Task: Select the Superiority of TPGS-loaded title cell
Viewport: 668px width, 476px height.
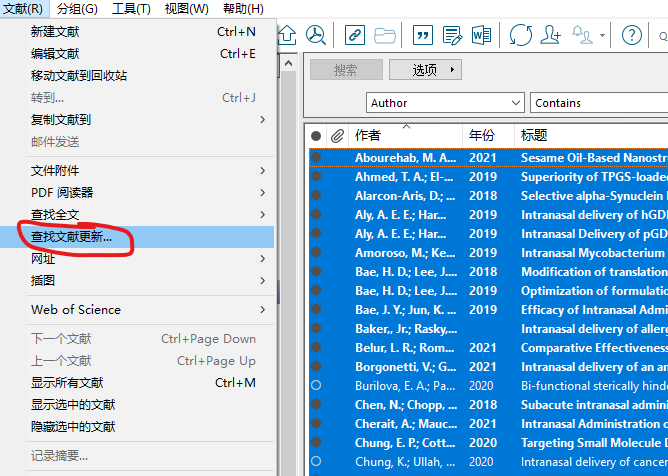Action: [x=594, y=177]
